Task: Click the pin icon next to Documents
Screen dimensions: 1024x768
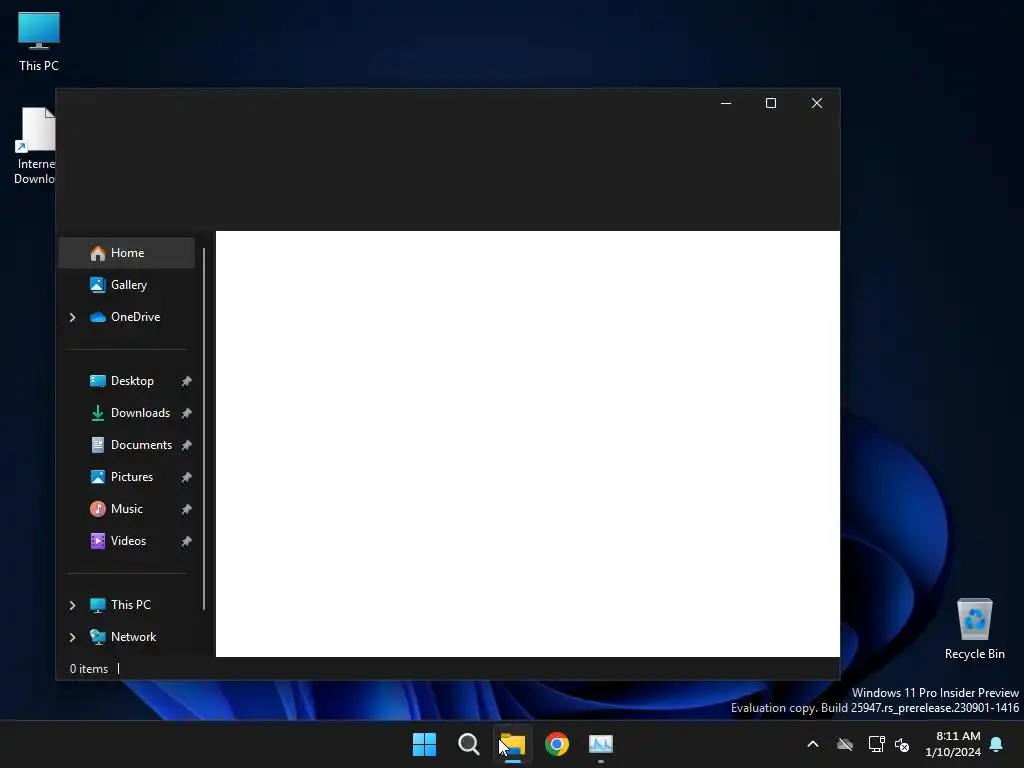Action: [186, 445]
